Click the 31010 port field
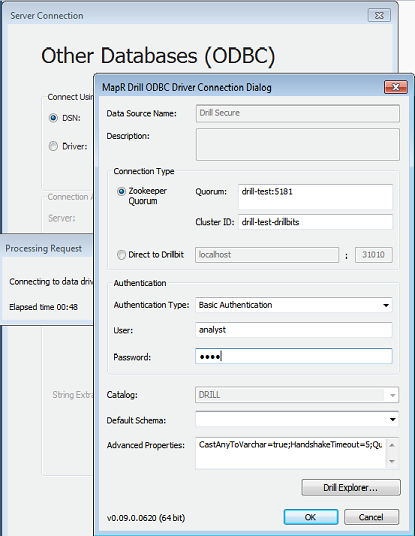The image size is (415, 536). tap(374, 255)
